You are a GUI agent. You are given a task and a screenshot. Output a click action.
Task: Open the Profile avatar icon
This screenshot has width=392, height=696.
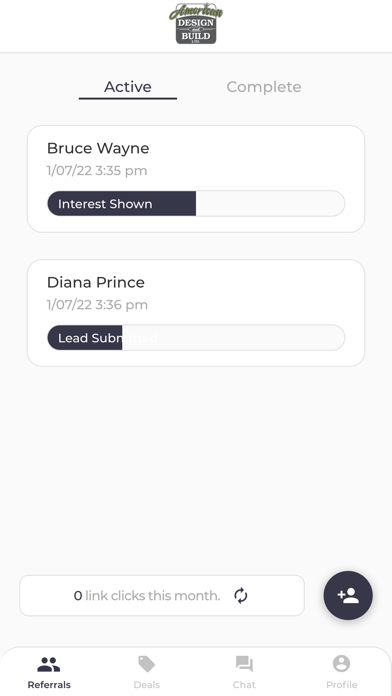341,664
